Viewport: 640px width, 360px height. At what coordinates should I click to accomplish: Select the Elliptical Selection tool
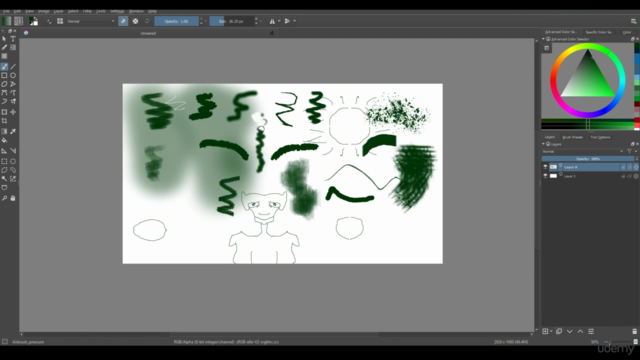coord(13,161)
